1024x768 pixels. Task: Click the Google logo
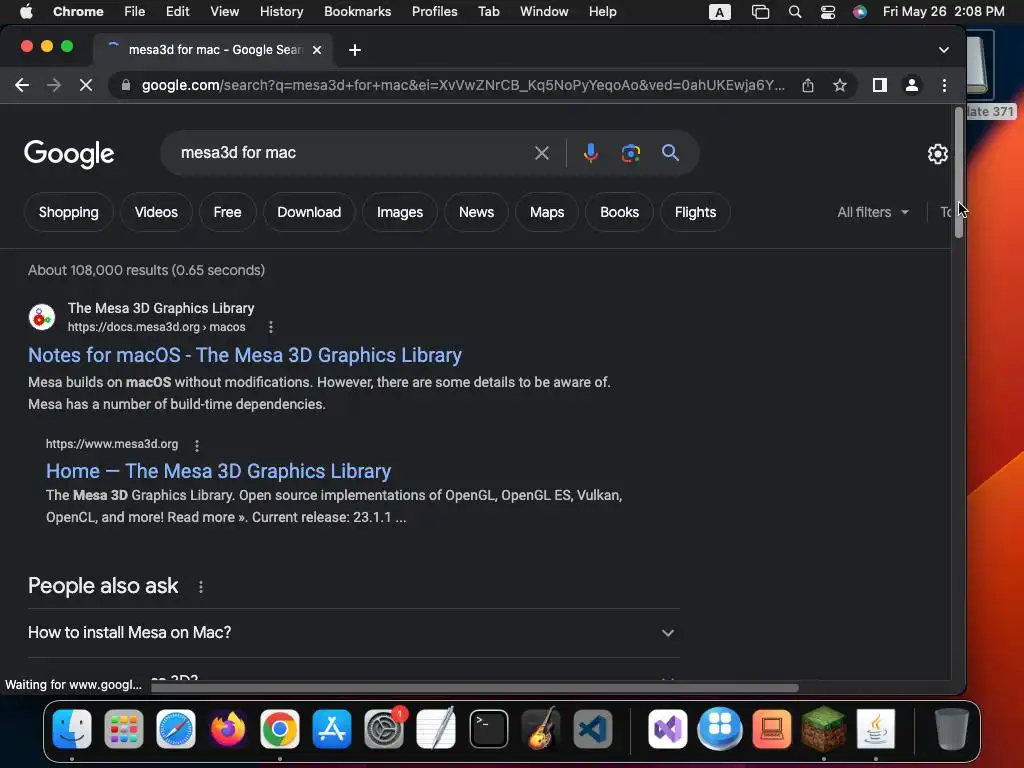[69, 153]
